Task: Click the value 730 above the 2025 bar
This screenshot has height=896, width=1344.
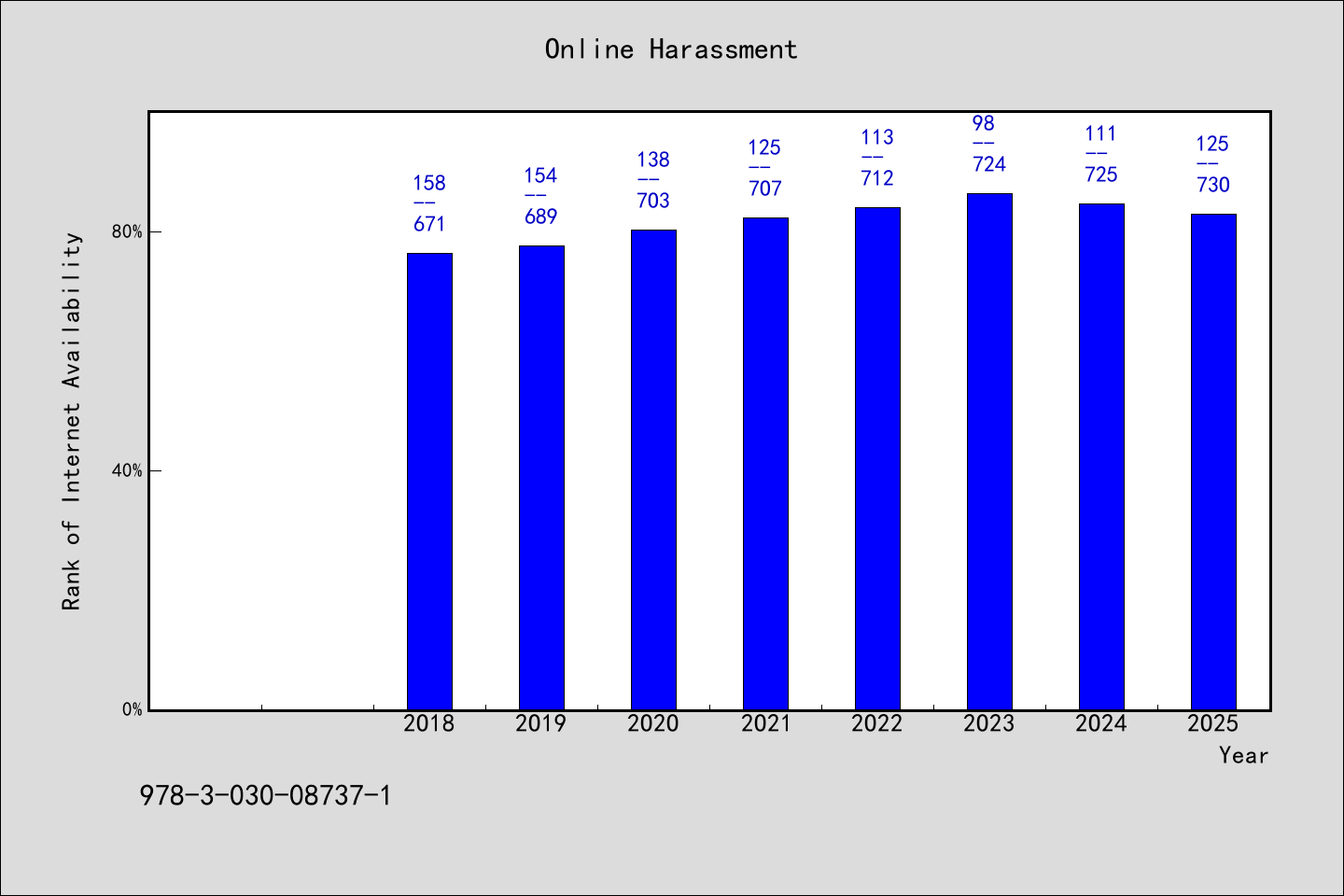Action: pos(1213,185)
